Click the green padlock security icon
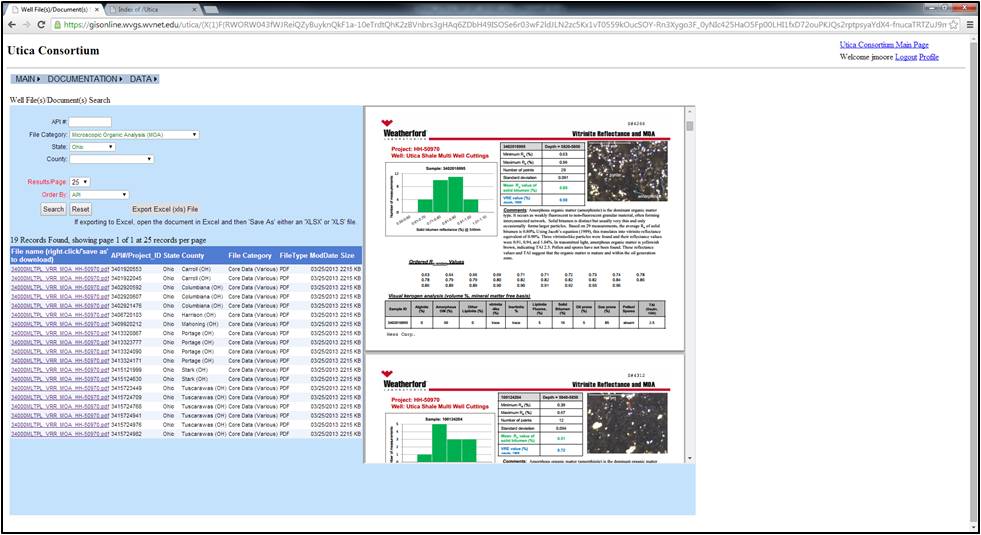Image resolution: width=981 pixels, height=535 pixels. click(57, 24)
